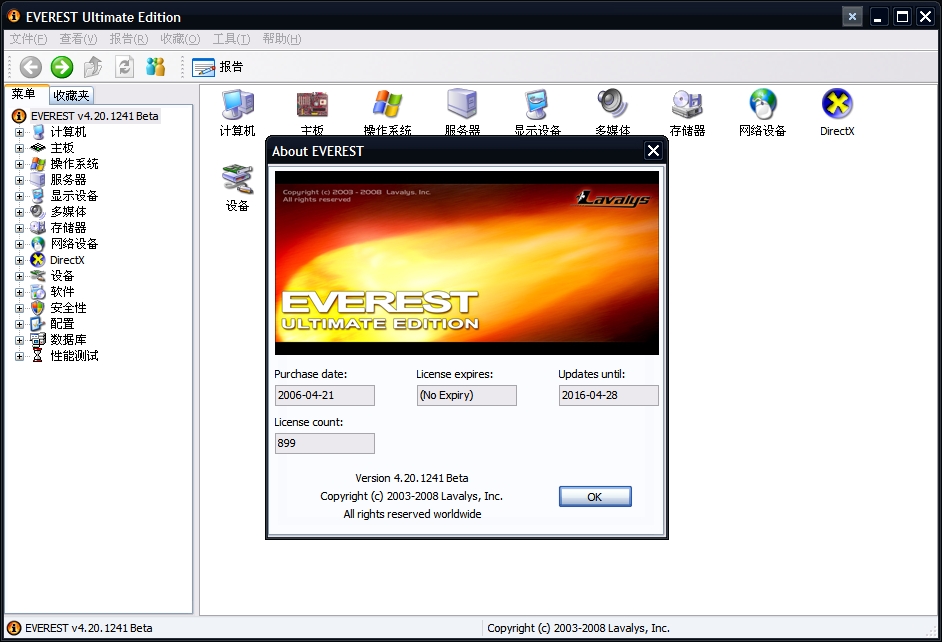Viewport: 942px width, 642px height.
Task: Expand the 软件 software tree node
Action: tap(19, 292)
